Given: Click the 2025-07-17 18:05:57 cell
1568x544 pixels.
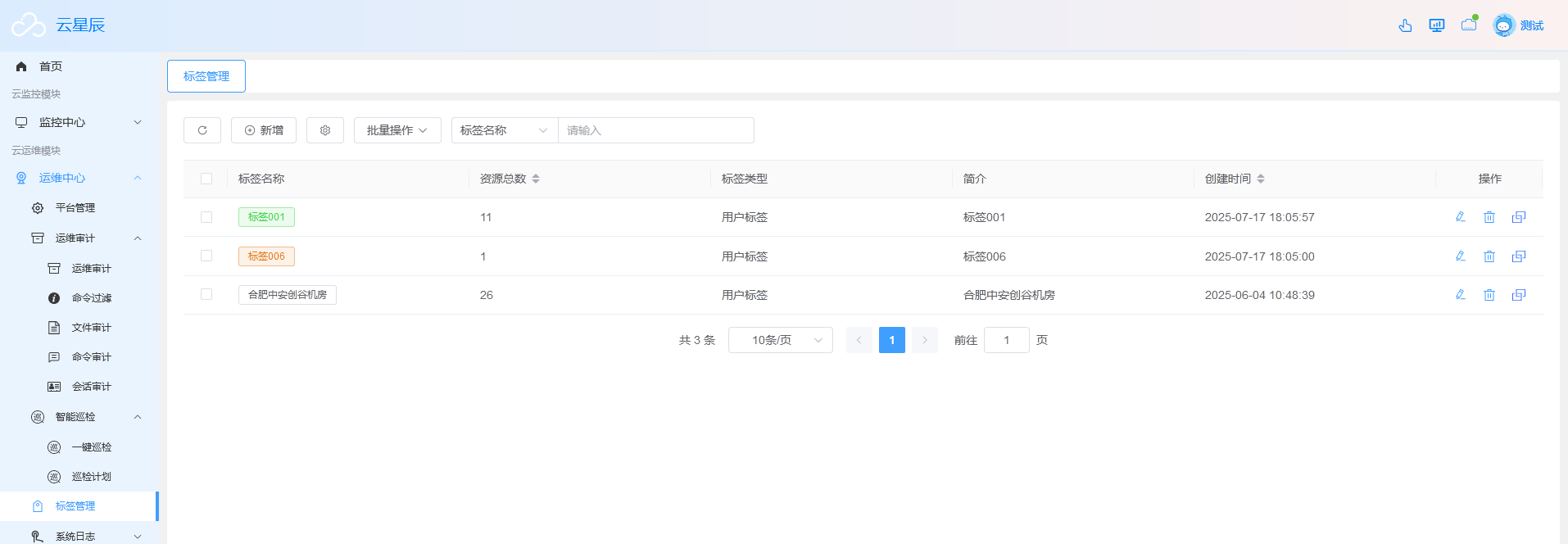Looking at the screenshot, I should tap(1260, 217).
